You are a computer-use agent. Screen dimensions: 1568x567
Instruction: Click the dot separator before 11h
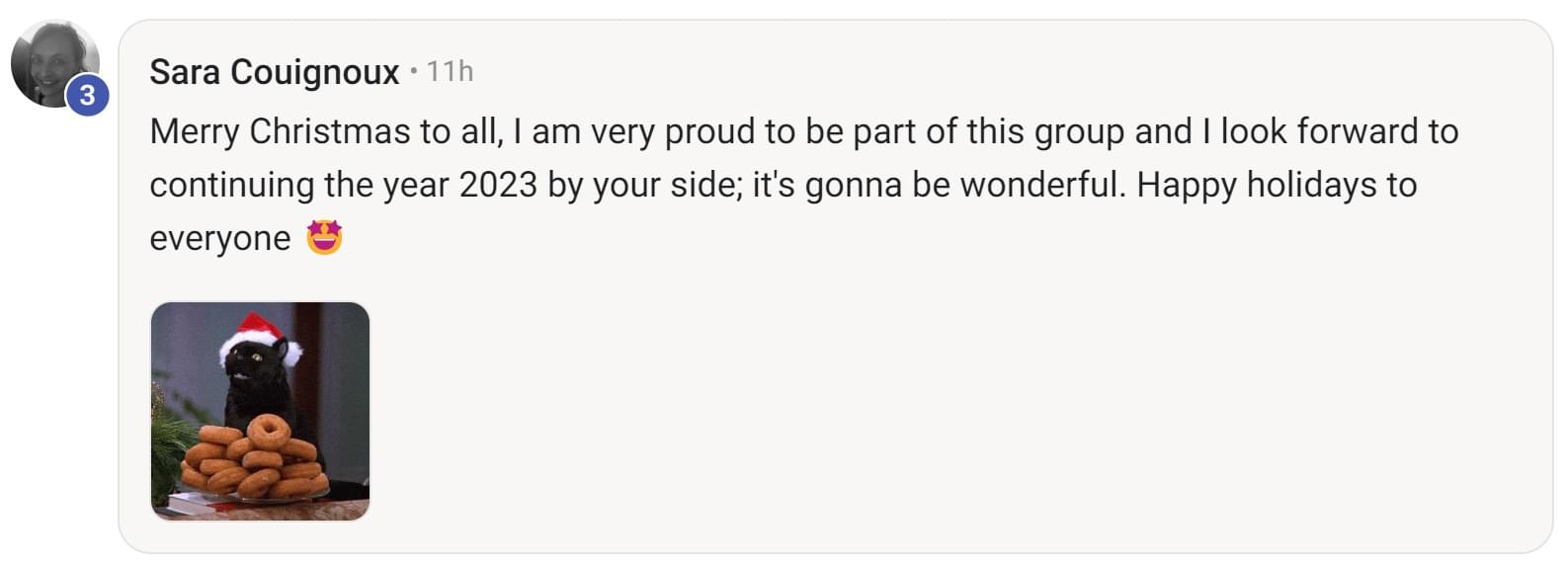(x=414, y=72)
